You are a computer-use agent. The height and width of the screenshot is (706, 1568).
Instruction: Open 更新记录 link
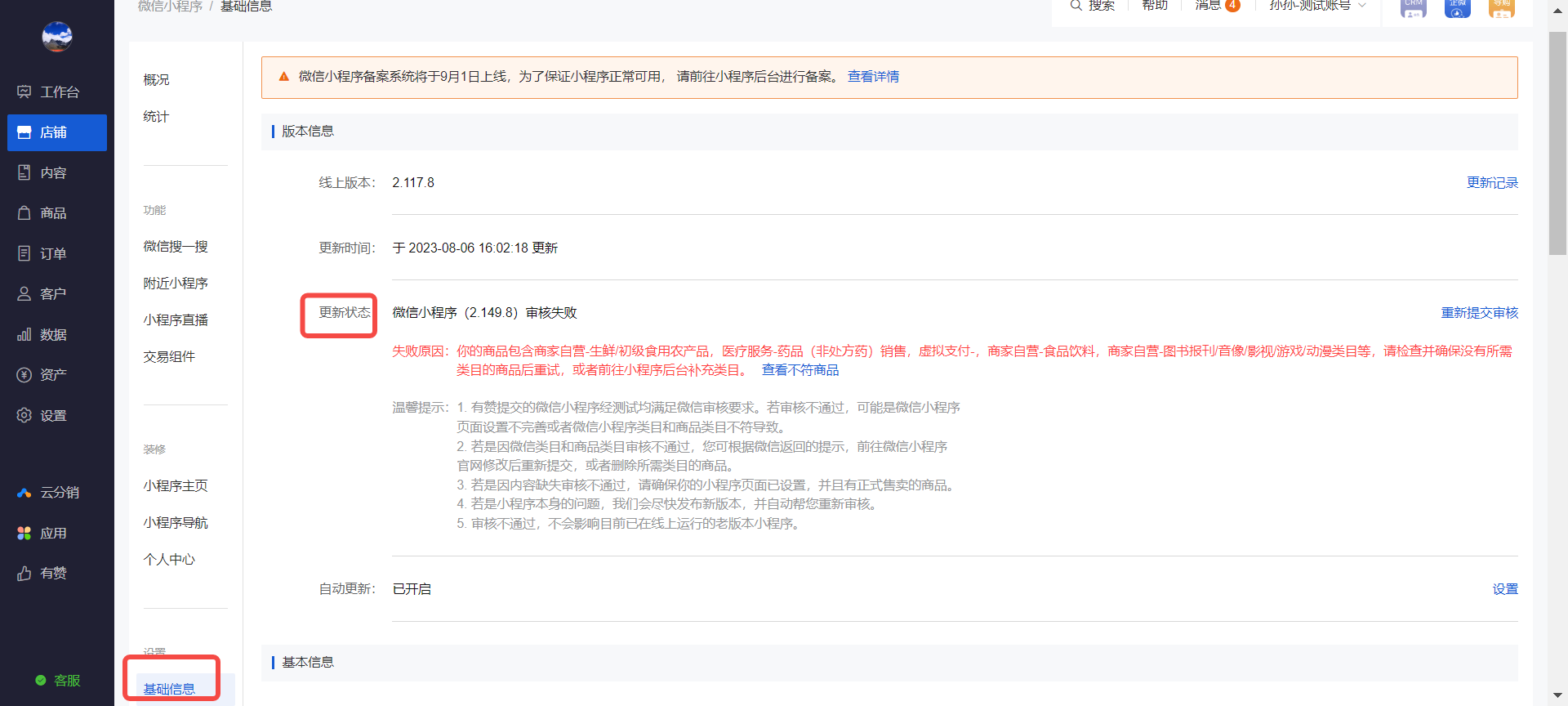(1492, 182)
